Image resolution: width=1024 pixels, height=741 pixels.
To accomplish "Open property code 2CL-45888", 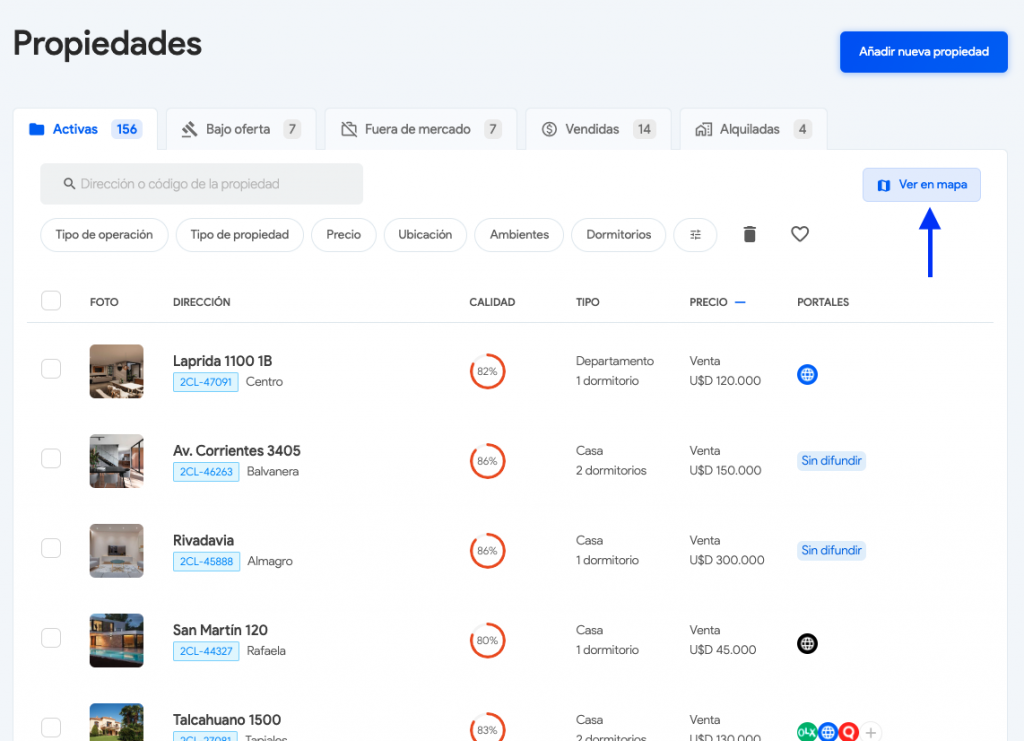I will [x=206, y=561].
